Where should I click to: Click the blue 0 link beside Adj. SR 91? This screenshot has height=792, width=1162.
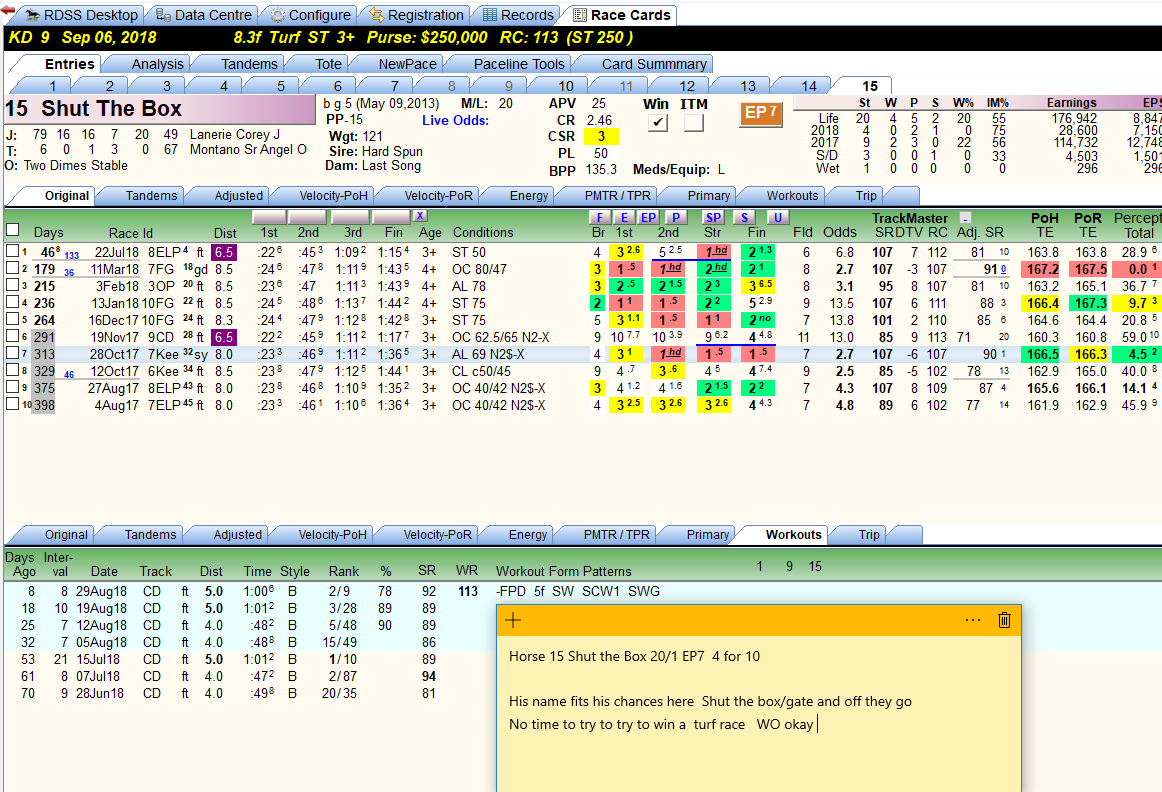1003,270
